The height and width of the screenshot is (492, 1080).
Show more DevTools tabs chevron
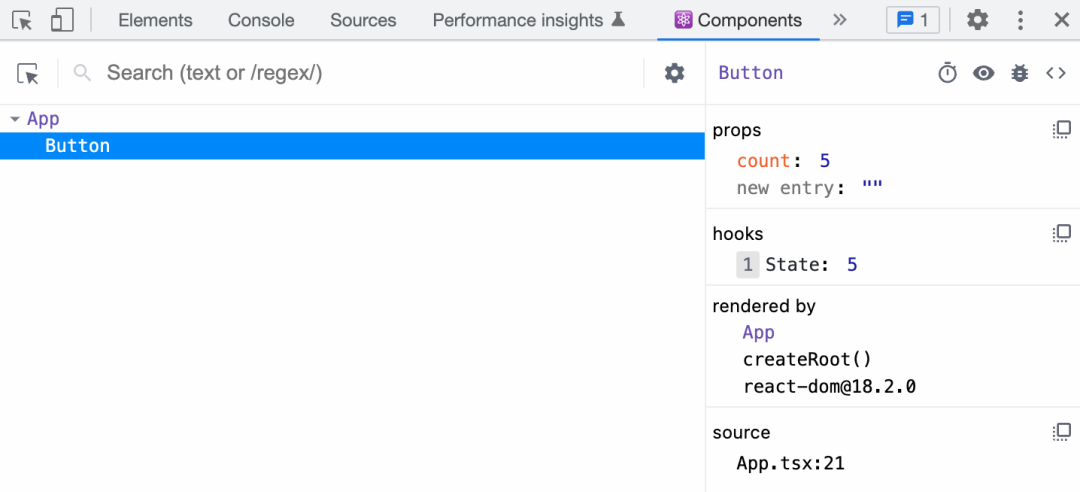pyautogui.click(x=840, y=20)
